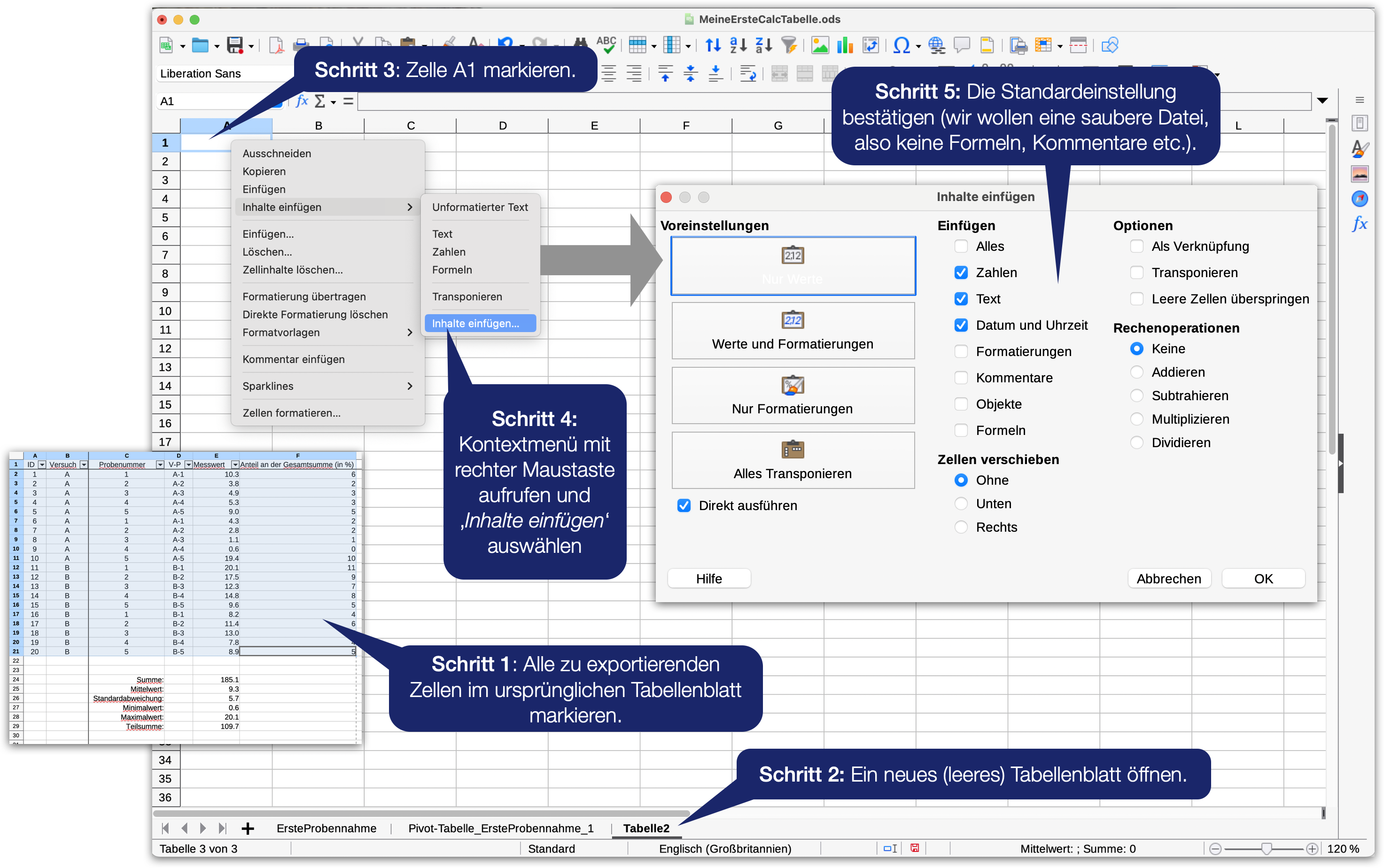Click the Insert Hyperlink globe icon
Image resolution: width=1384 pixels, height=868 pixels.
pos(936,45)
